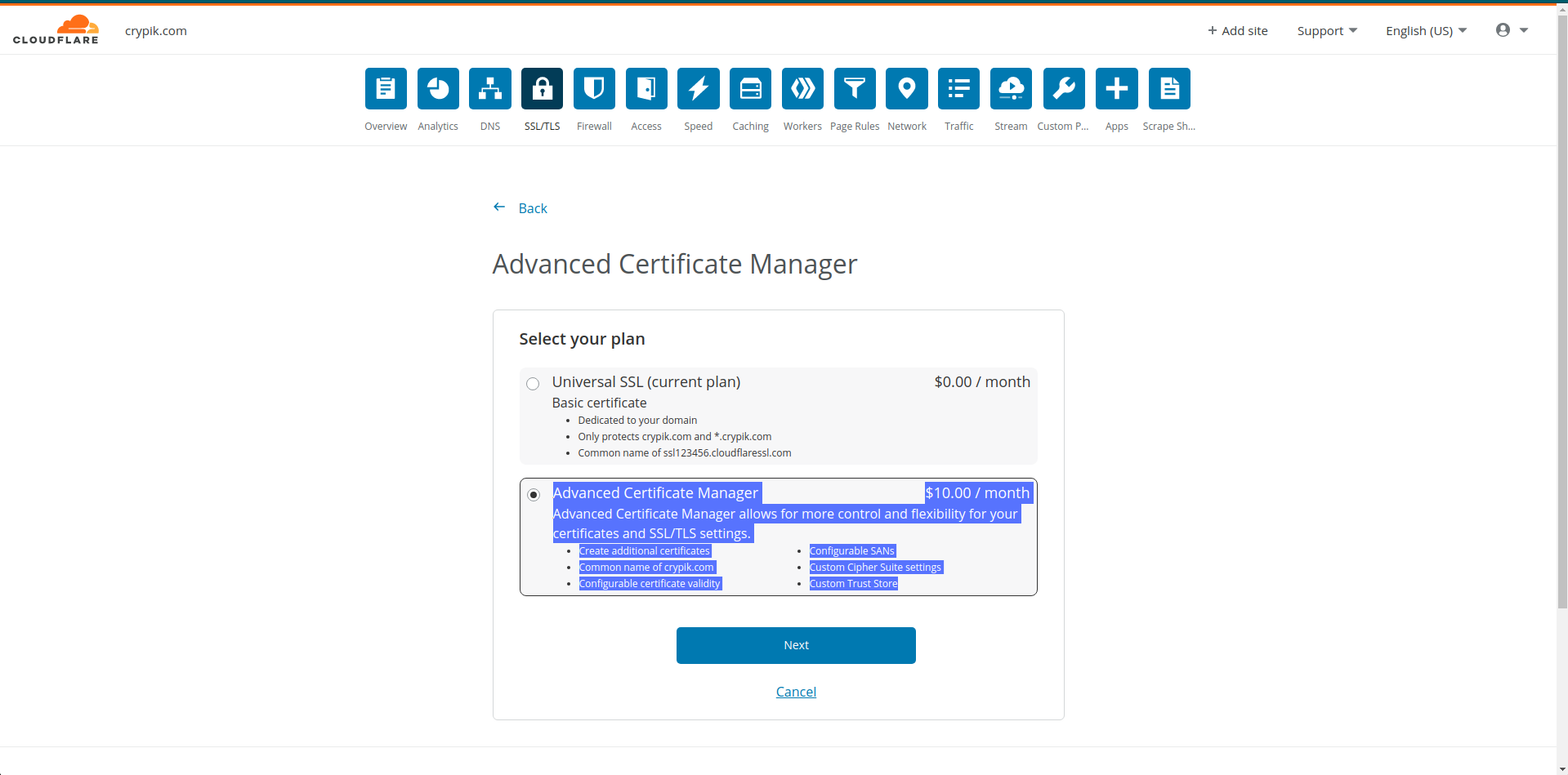Viewport: 1568px width, 775px height.
Task: Open the Speed lightning bolt icon
Action: [699, 88]
